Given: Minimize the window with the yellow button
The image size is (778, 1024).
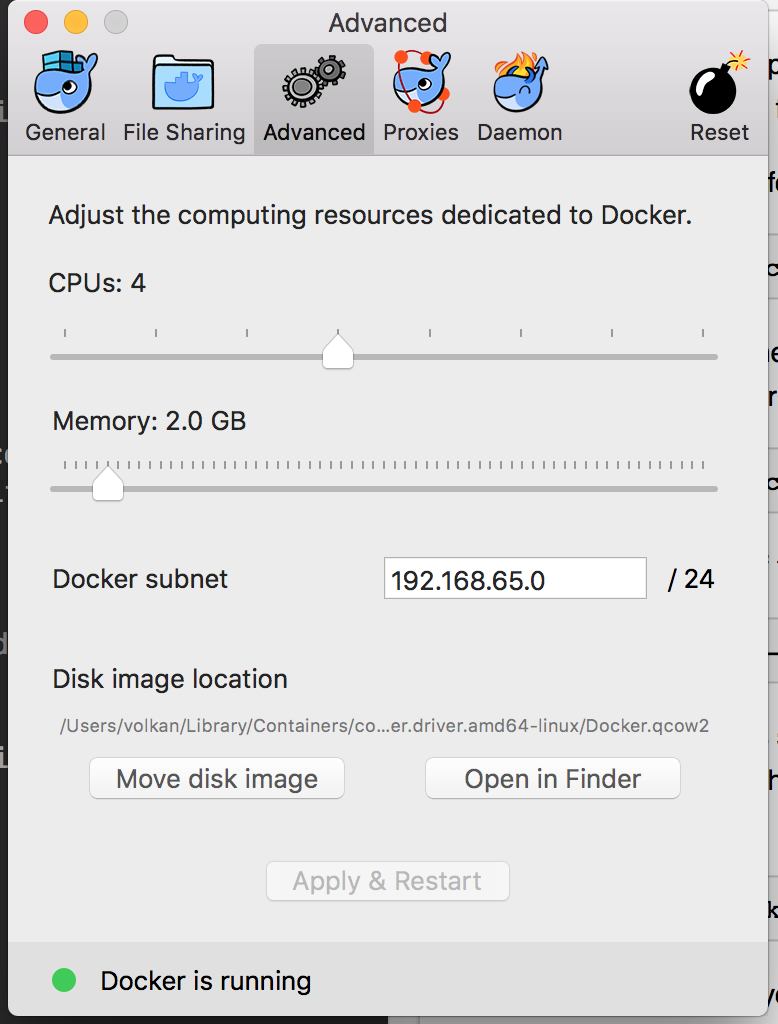Looking at the screenshot, I should point(76,22).
